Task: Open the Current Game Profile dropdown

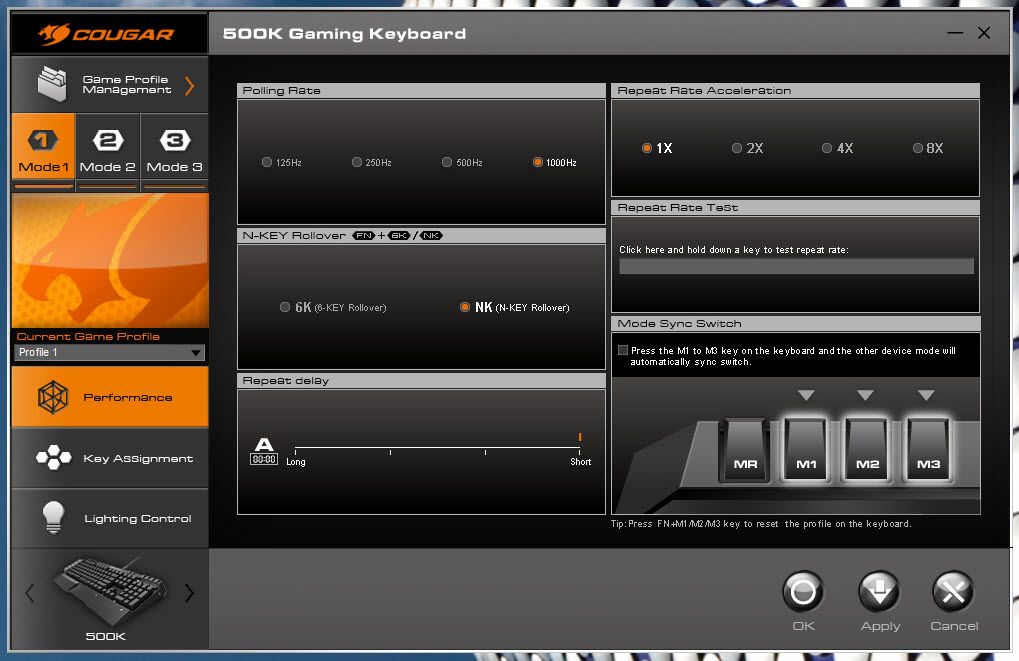Action: click(109, 352)
